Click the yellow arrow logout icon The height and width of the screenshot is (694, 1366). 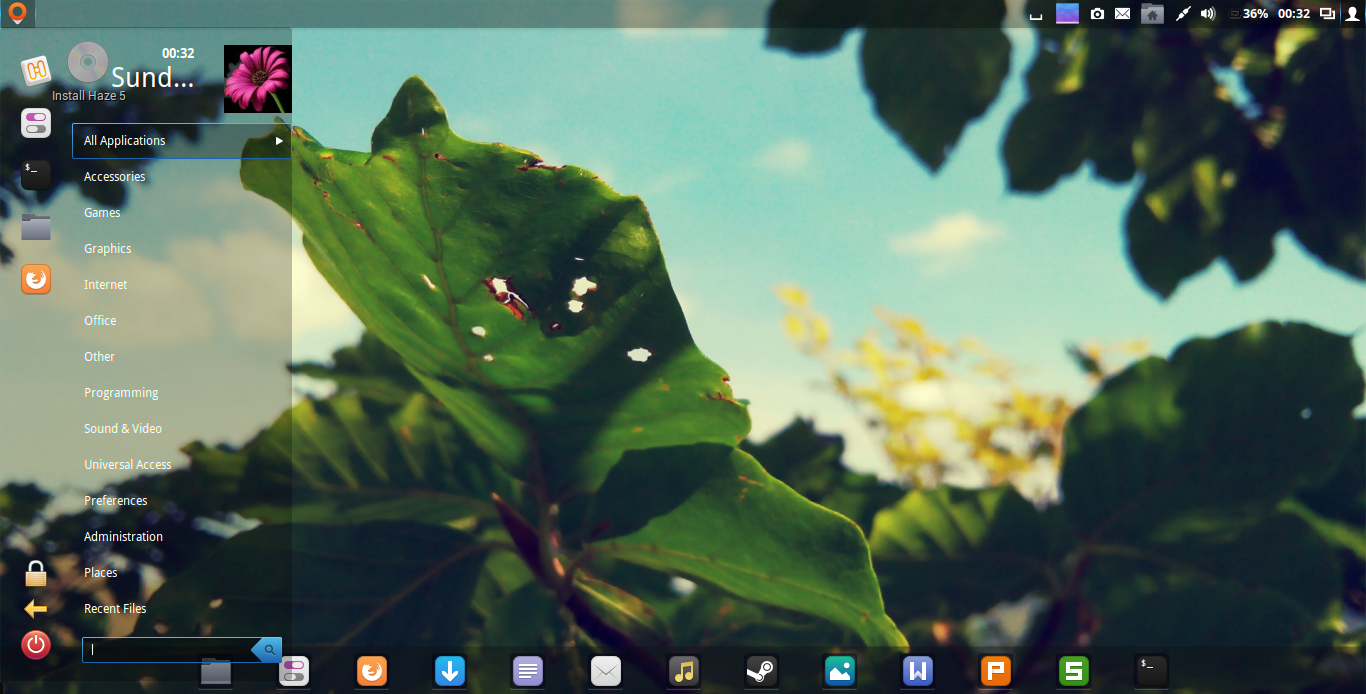[x=36, y=609]
